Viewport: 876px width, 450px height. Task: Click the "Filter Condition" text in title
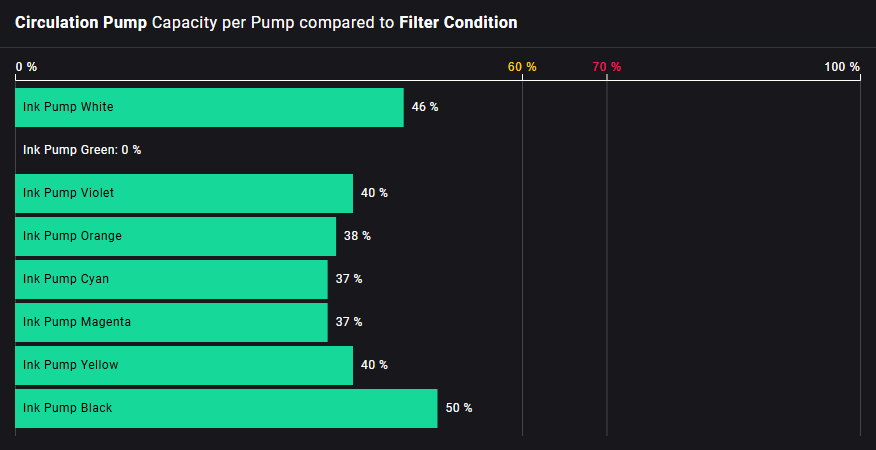(x=458, y=22)
